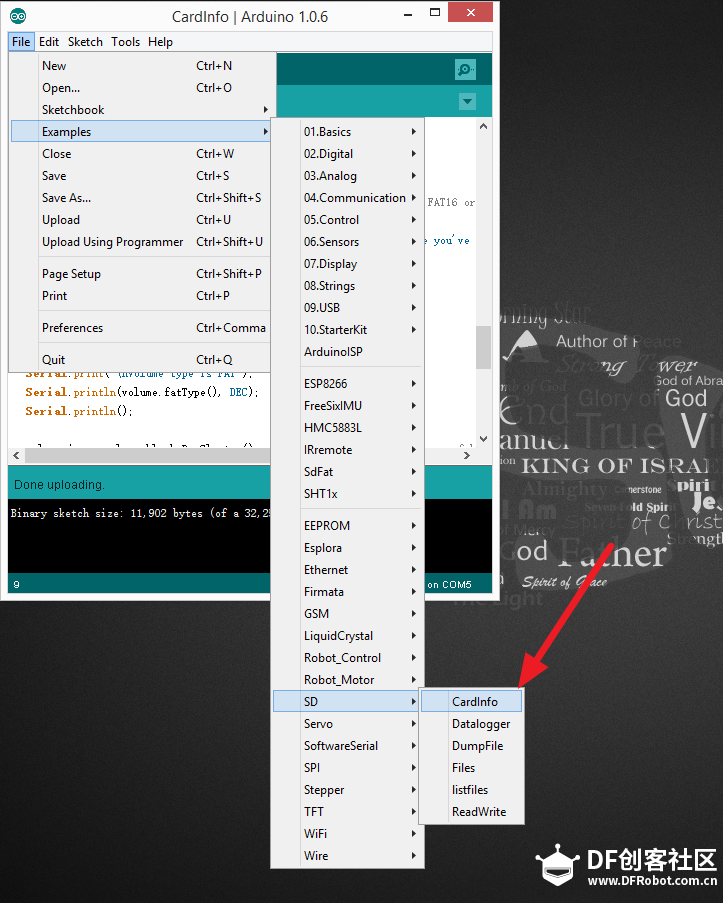Click the horizontal scroll right arrow
Image resolution: width=723 pixels, height=903 pixels.
tap(467, 456)
